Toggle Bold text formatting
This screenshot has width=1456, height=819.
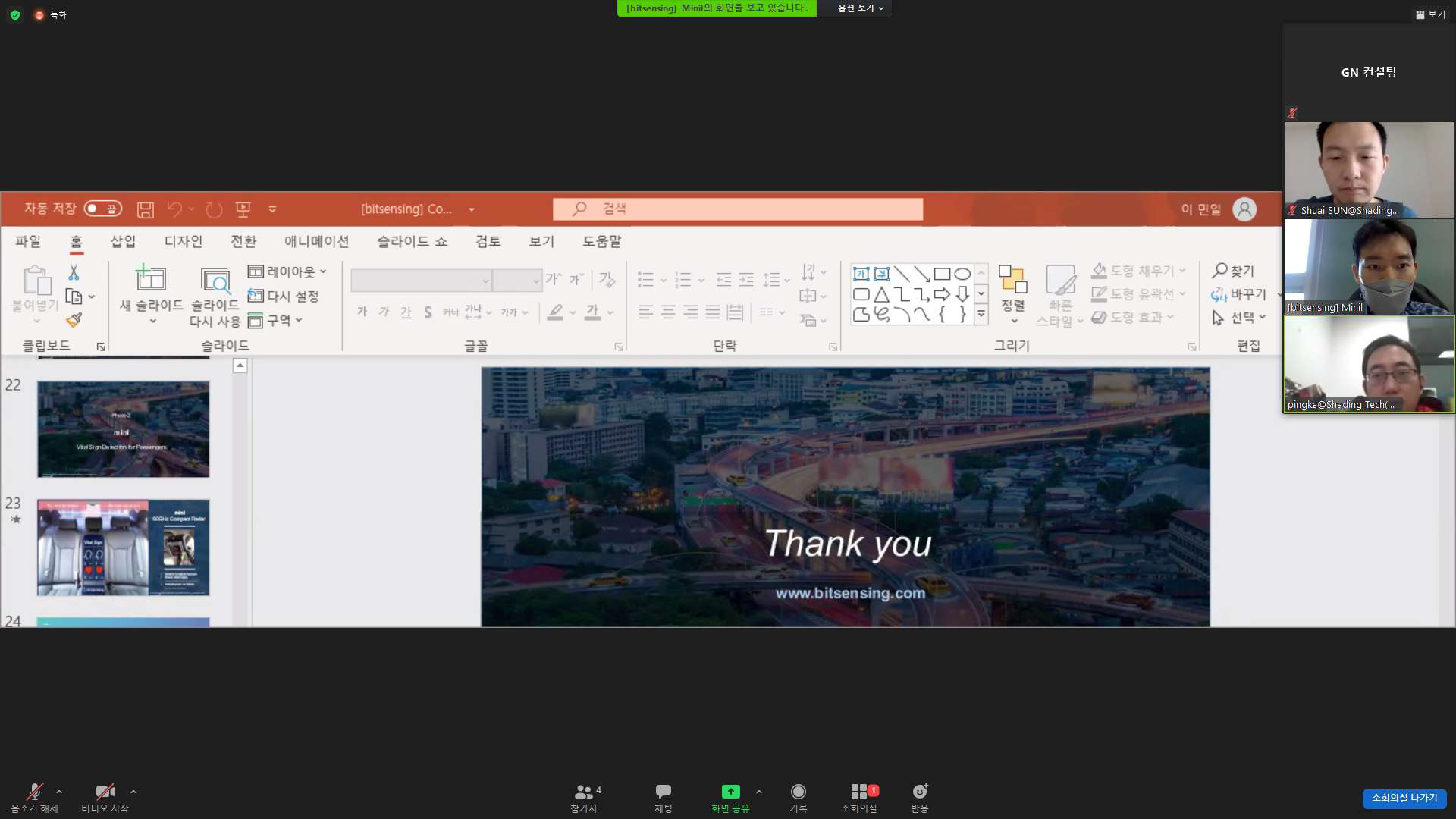362,312
